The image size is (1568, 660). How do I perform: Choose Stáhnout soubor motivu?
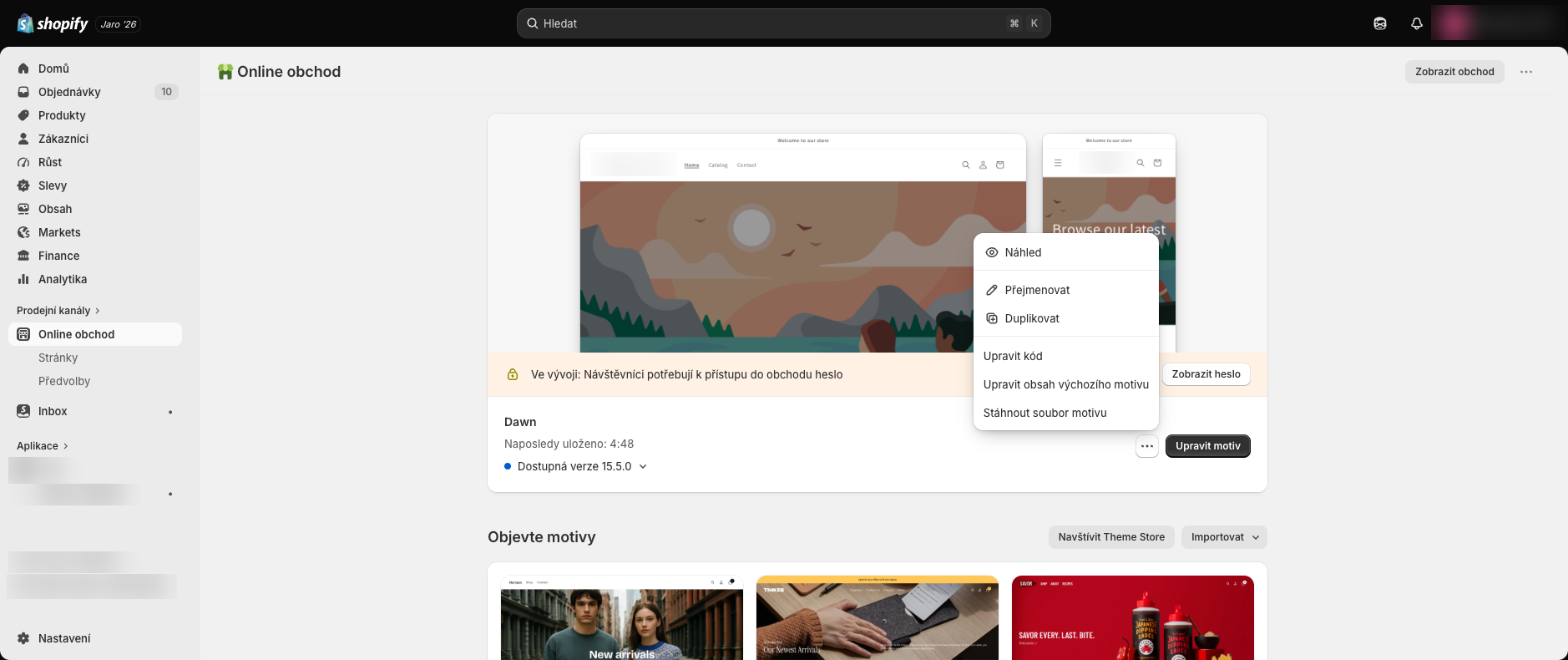1066,413
